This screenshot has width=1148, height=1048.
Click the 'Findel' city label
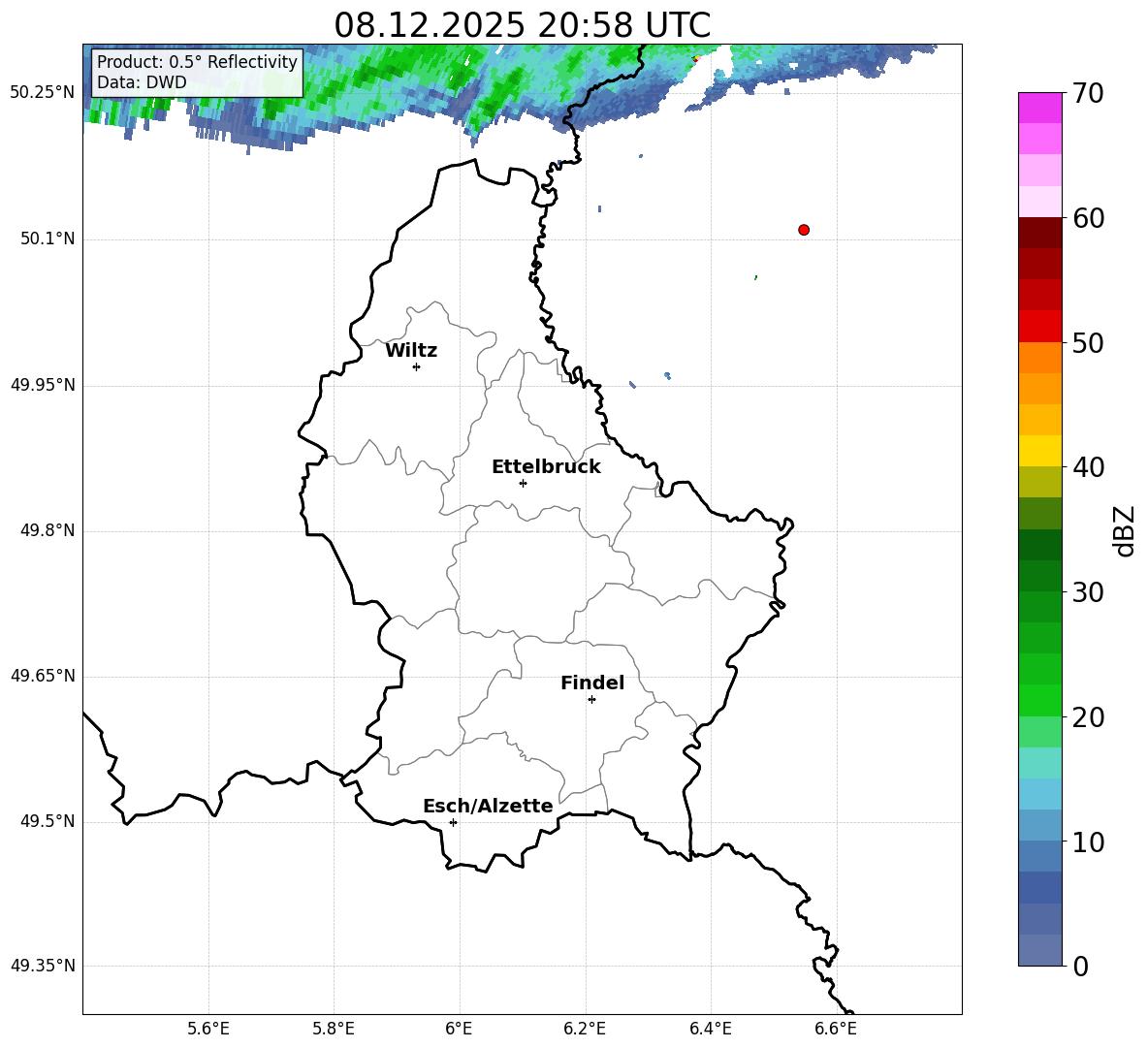tap(592, 683)
